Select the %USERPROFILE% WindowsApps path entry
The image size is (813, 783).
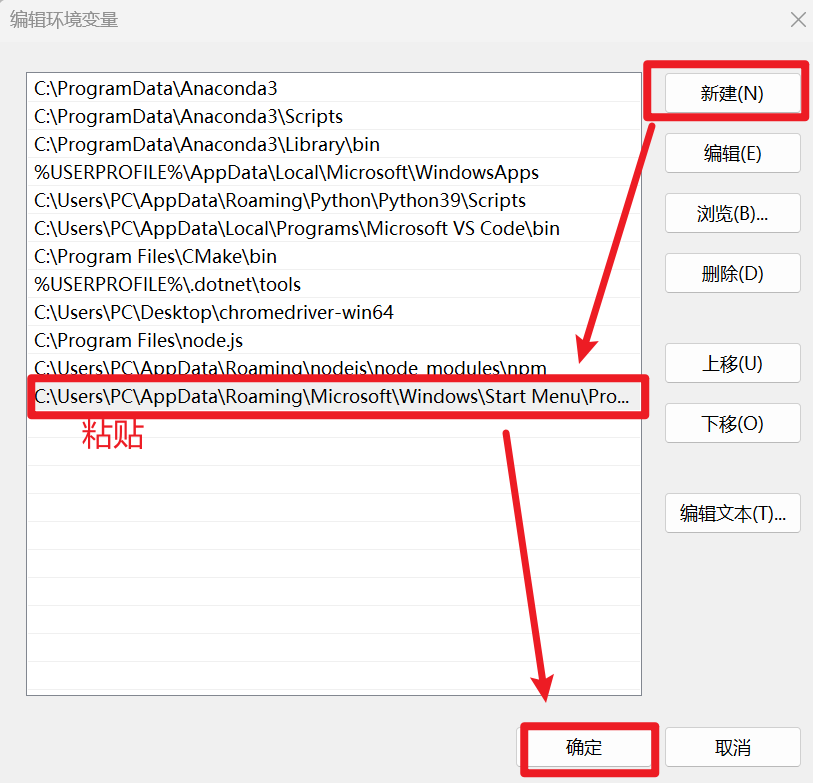(334, 172)
